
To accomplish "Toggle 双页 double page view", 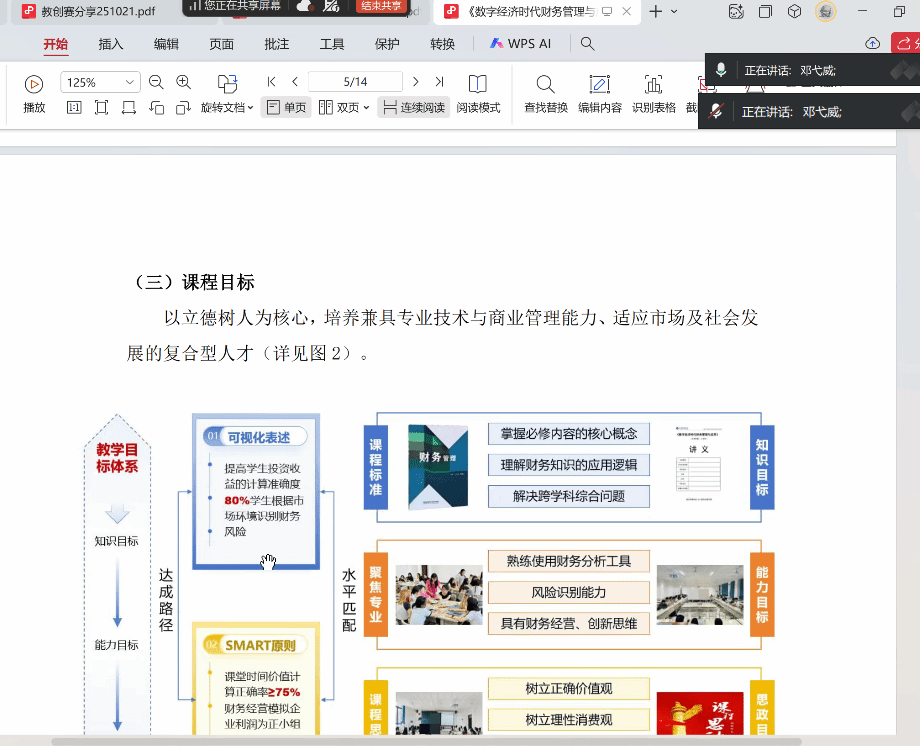I will click(x=343, y=108).
